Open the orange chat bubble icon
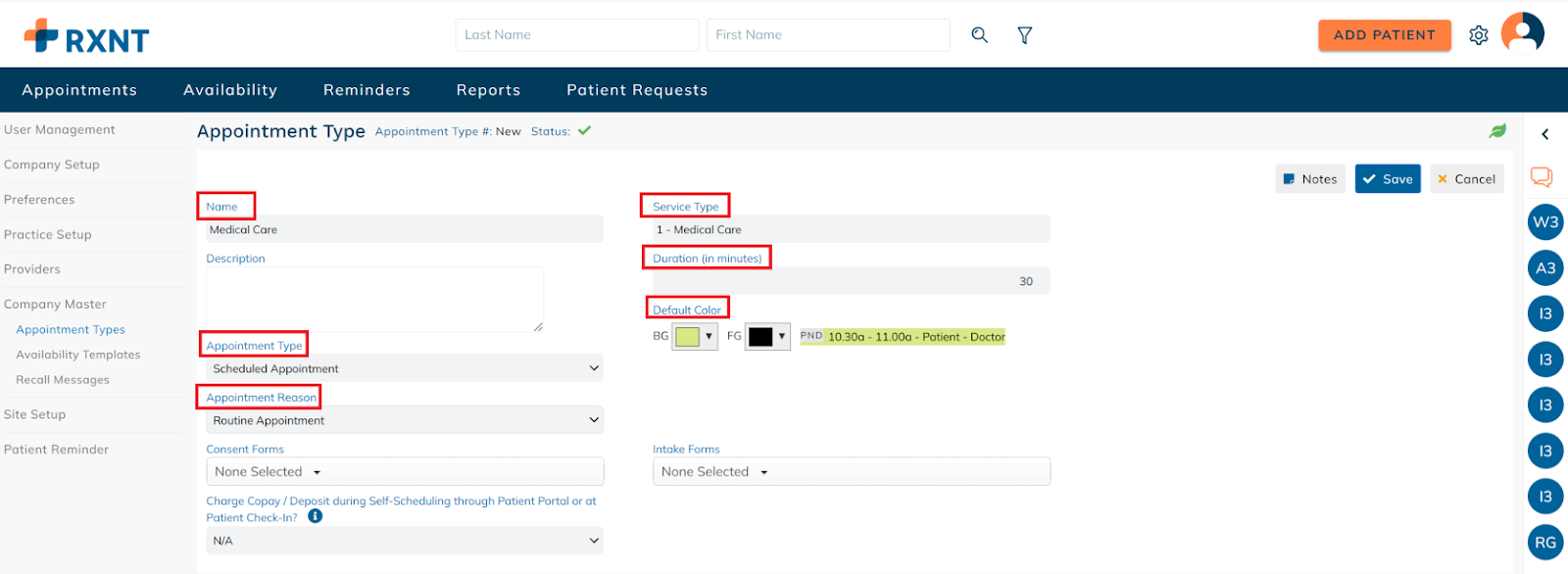 tap(1542, 177)
